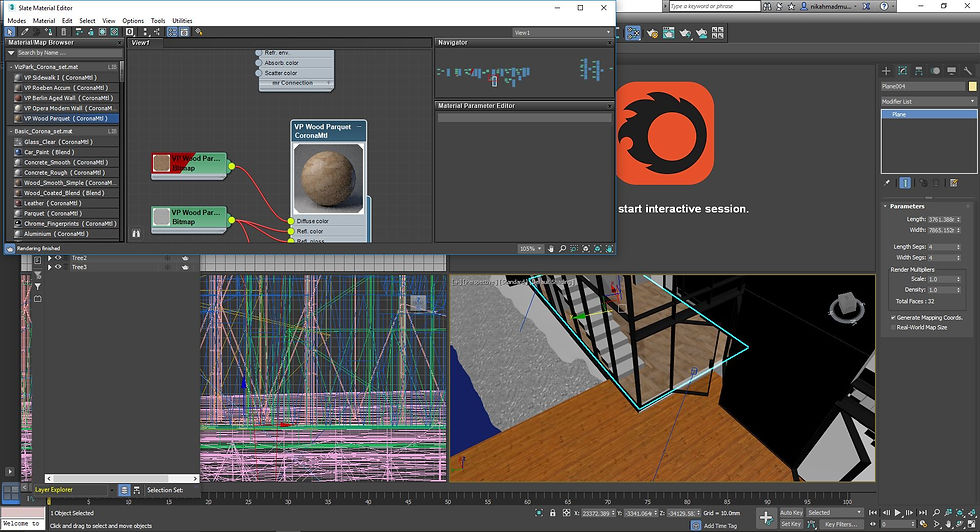Open Configure Modifier Sets icon
Image resolution: width=980 pixels, height=532 pixels.
click(x=954, y=183)
